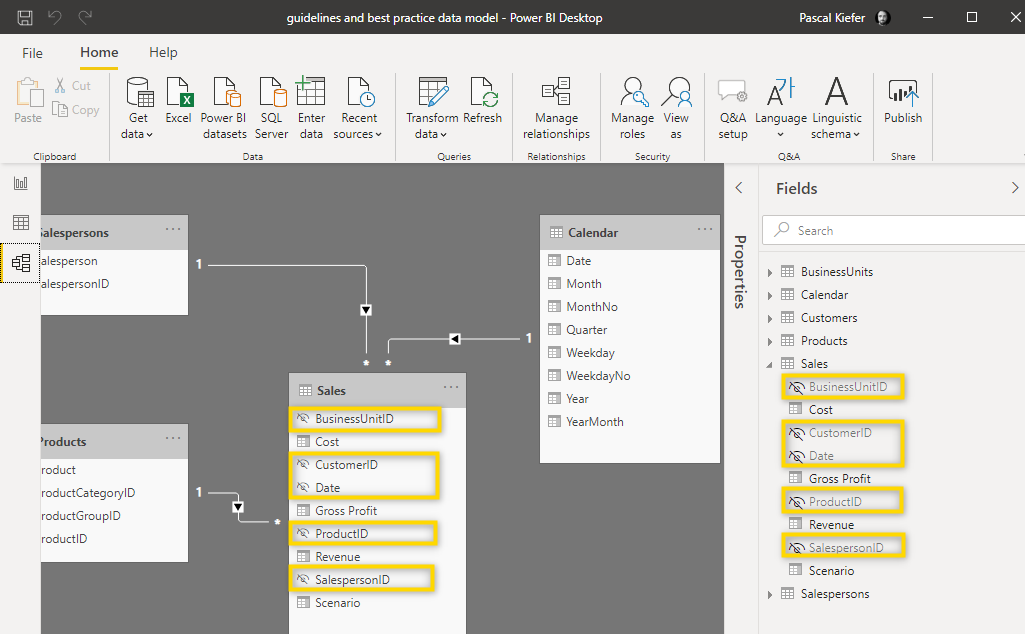This screenshot has width=1025, height=634.
Task: Open the Help ribbon tab
Action: click(x=163, y=52)
